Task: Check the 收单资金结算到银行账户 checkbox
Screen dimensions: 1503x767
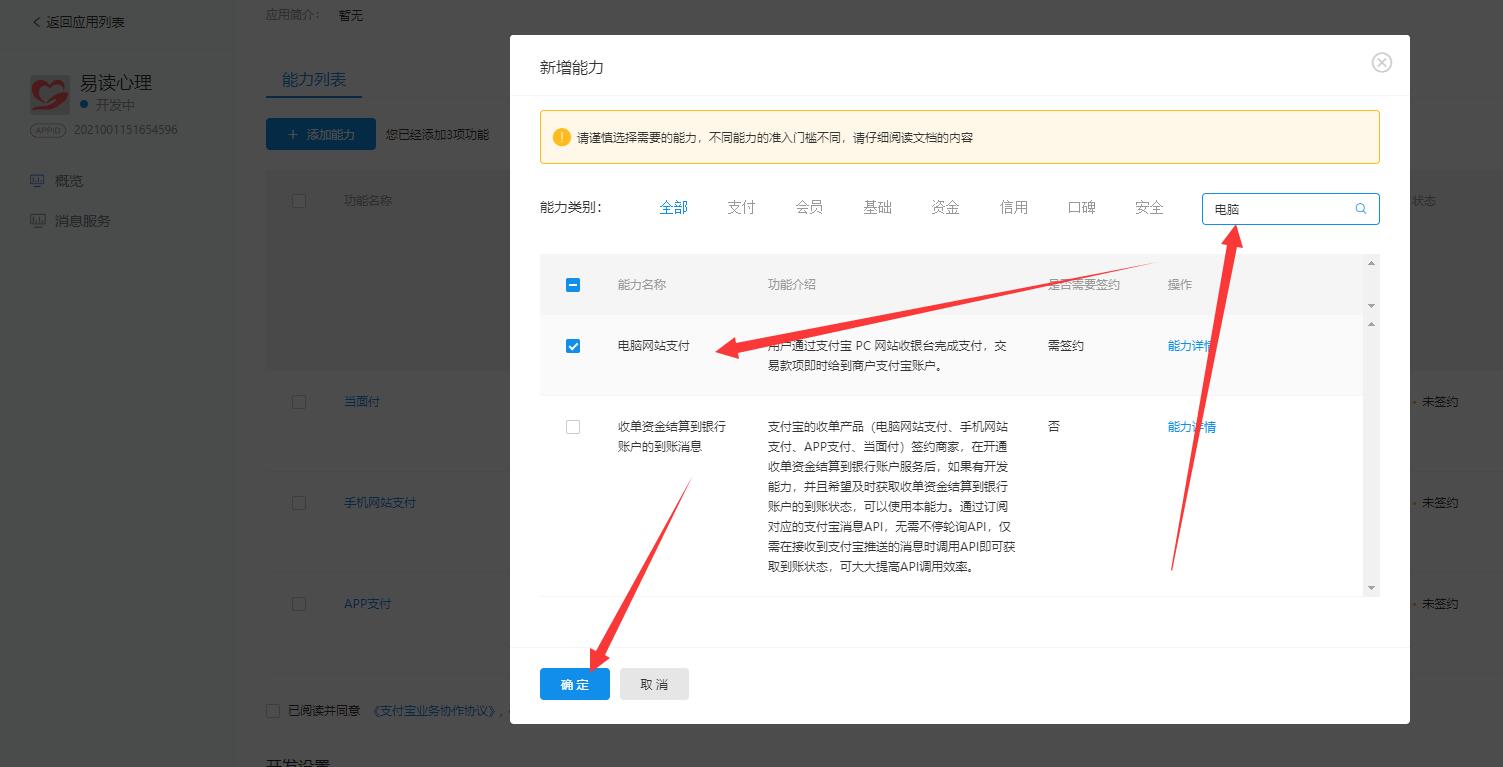Action: (x=573, y=427)
